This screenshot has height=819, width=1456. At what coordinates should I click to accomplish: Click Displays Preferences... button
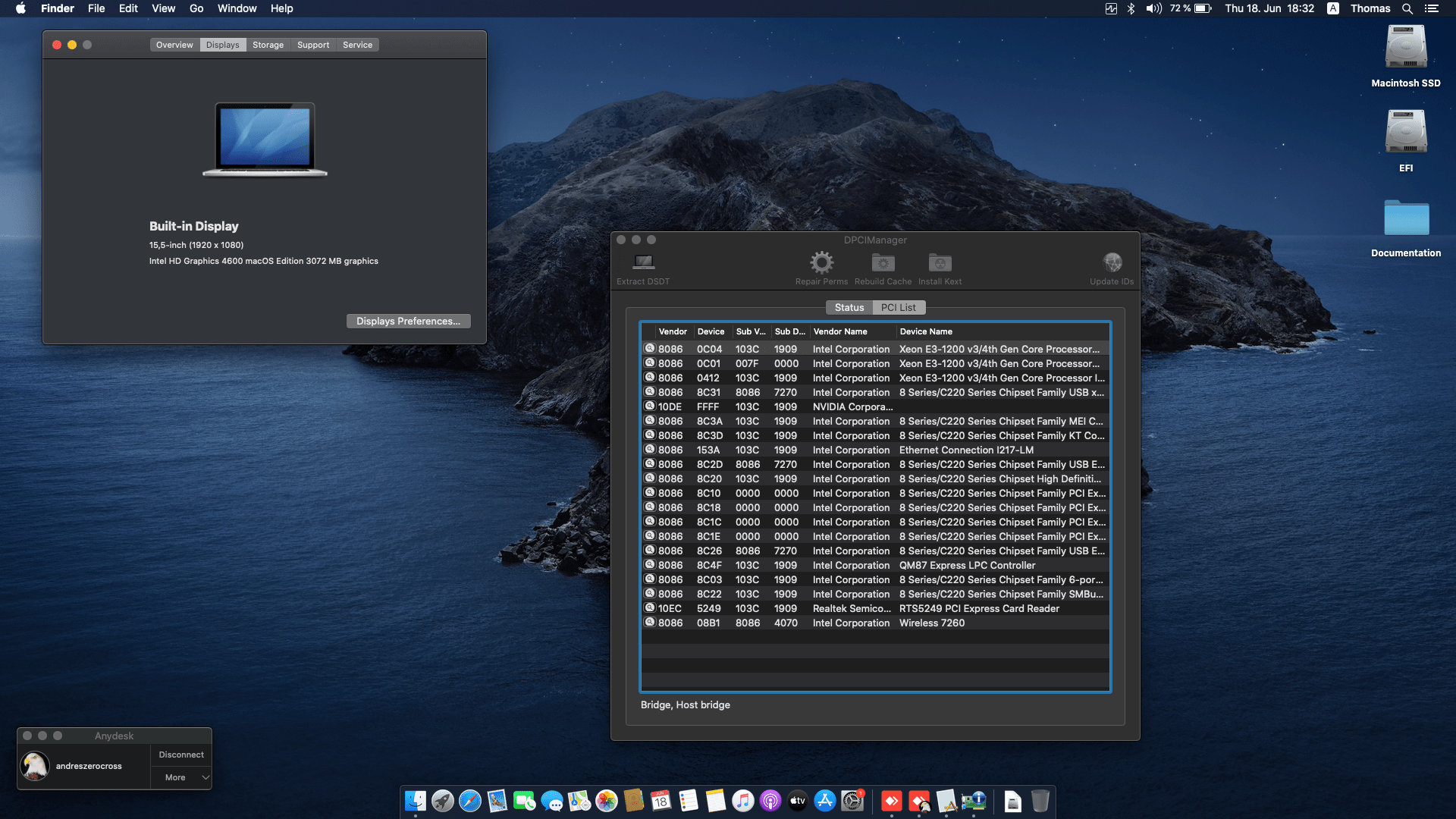[x=408, y=321]
